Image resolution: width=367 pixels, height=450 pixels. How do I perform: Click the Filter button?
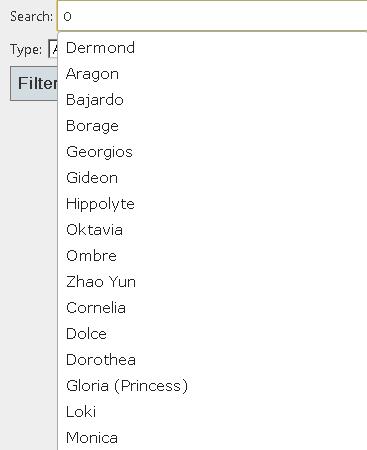pyautogui.click(x=34, y=83)
